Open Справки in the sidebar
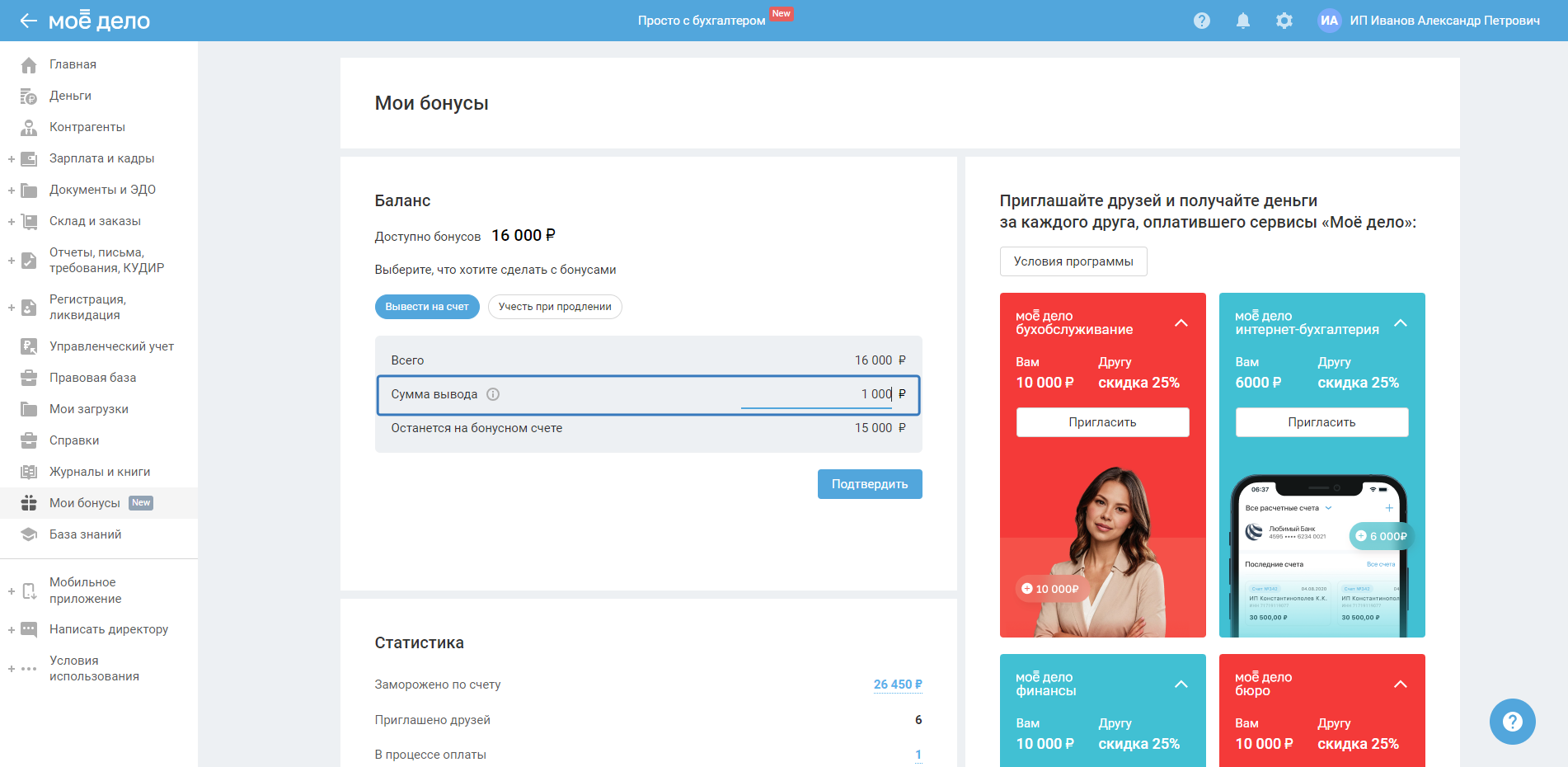 coord(74,440)
